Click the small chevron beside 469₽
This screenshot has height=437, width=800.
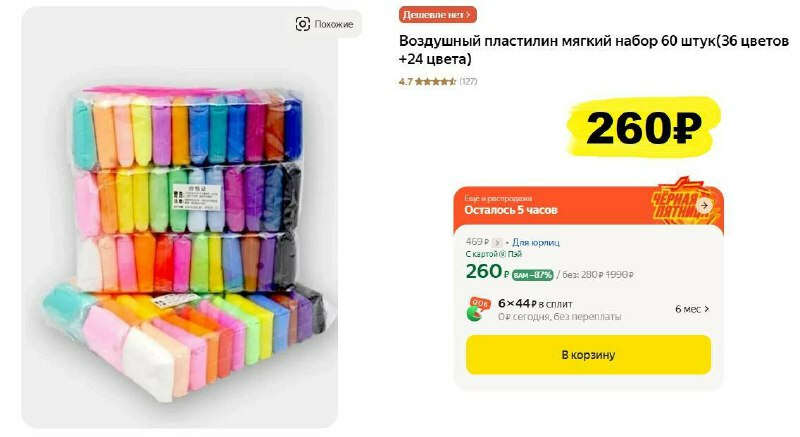[497, 243]
